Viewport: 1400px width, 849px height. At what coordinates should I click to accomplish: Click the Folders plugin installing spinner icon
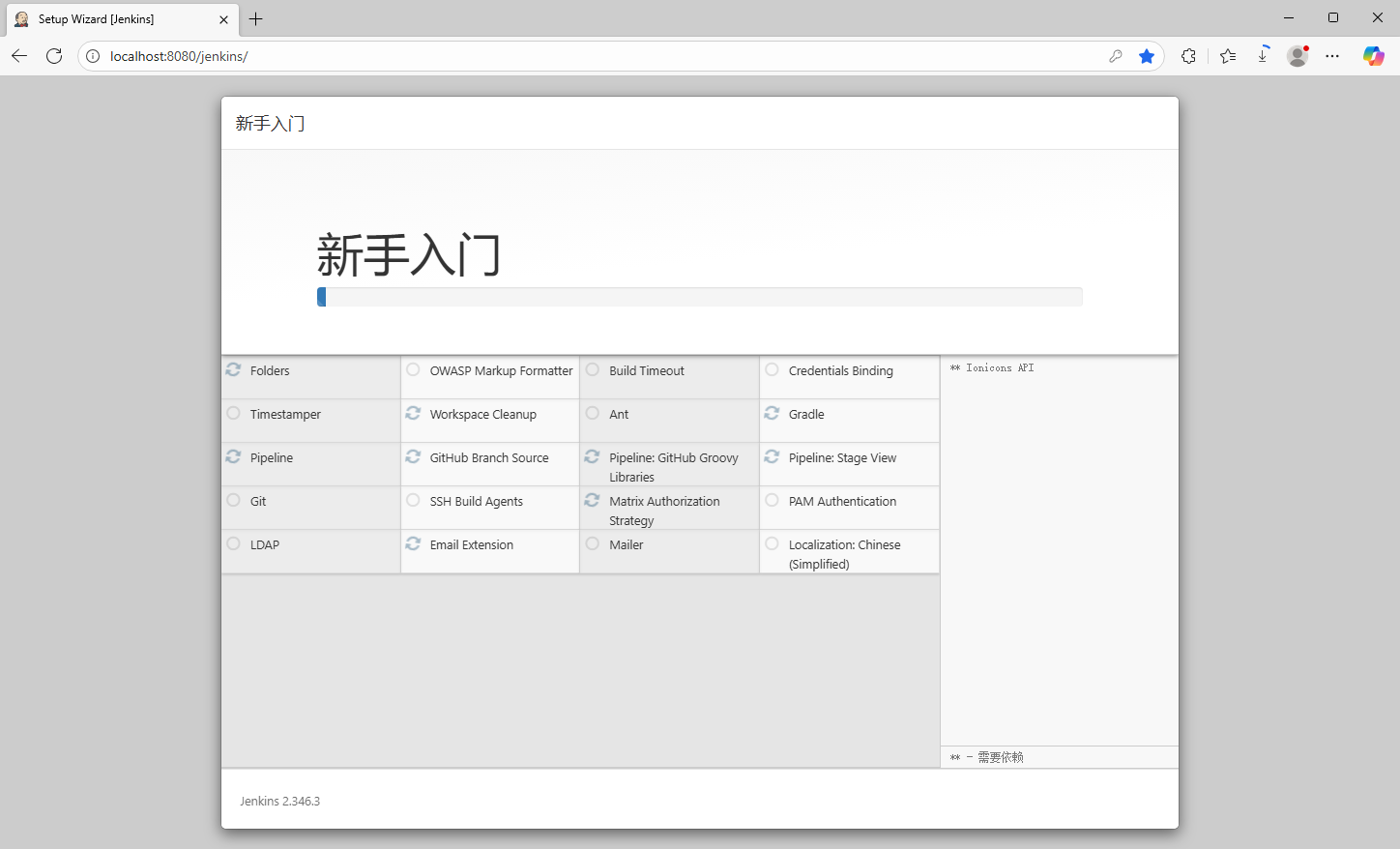coord(233,369)
